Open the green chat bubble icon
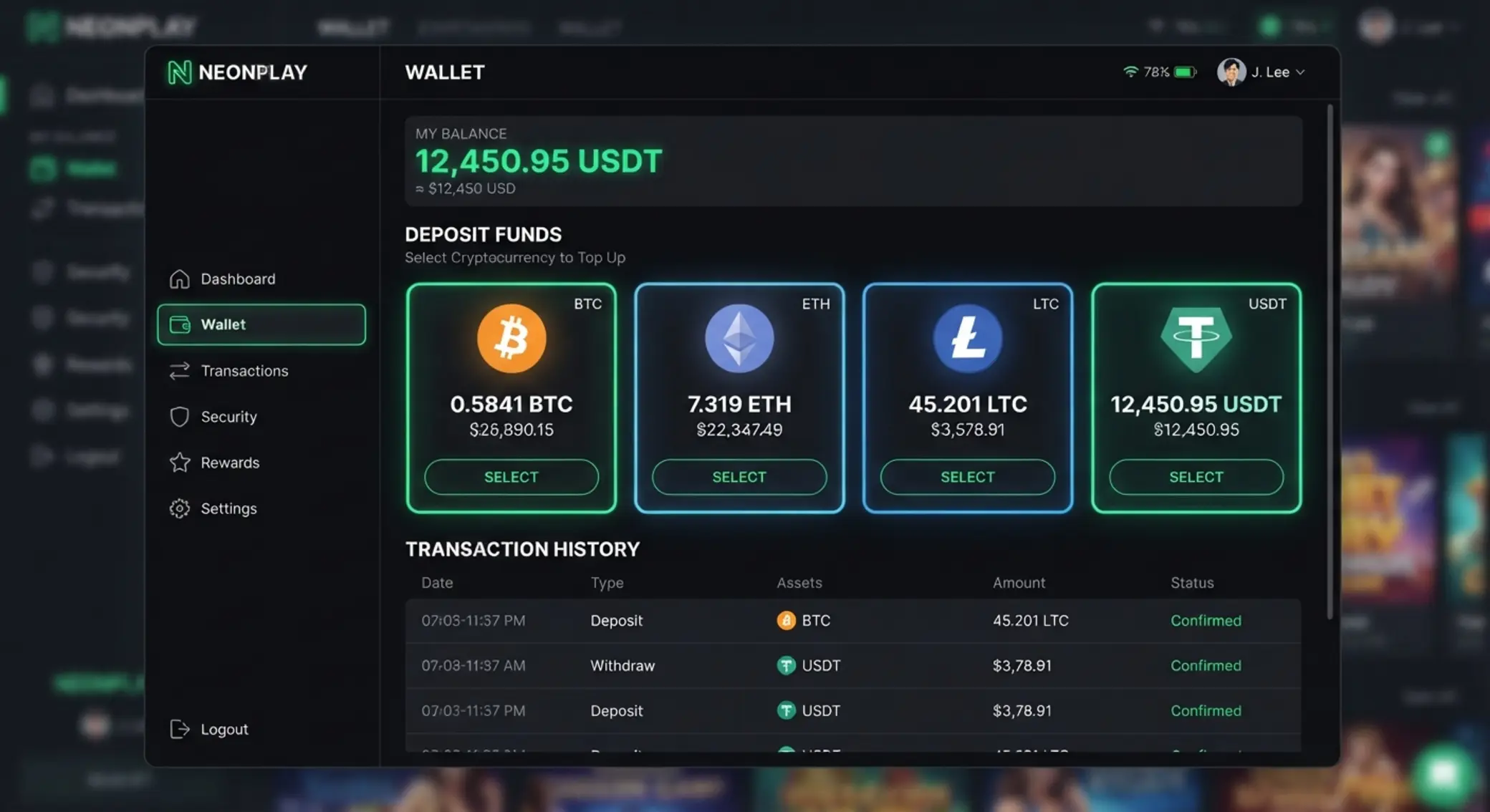This screenshot has height=812, width=1490. (1443, 773)
